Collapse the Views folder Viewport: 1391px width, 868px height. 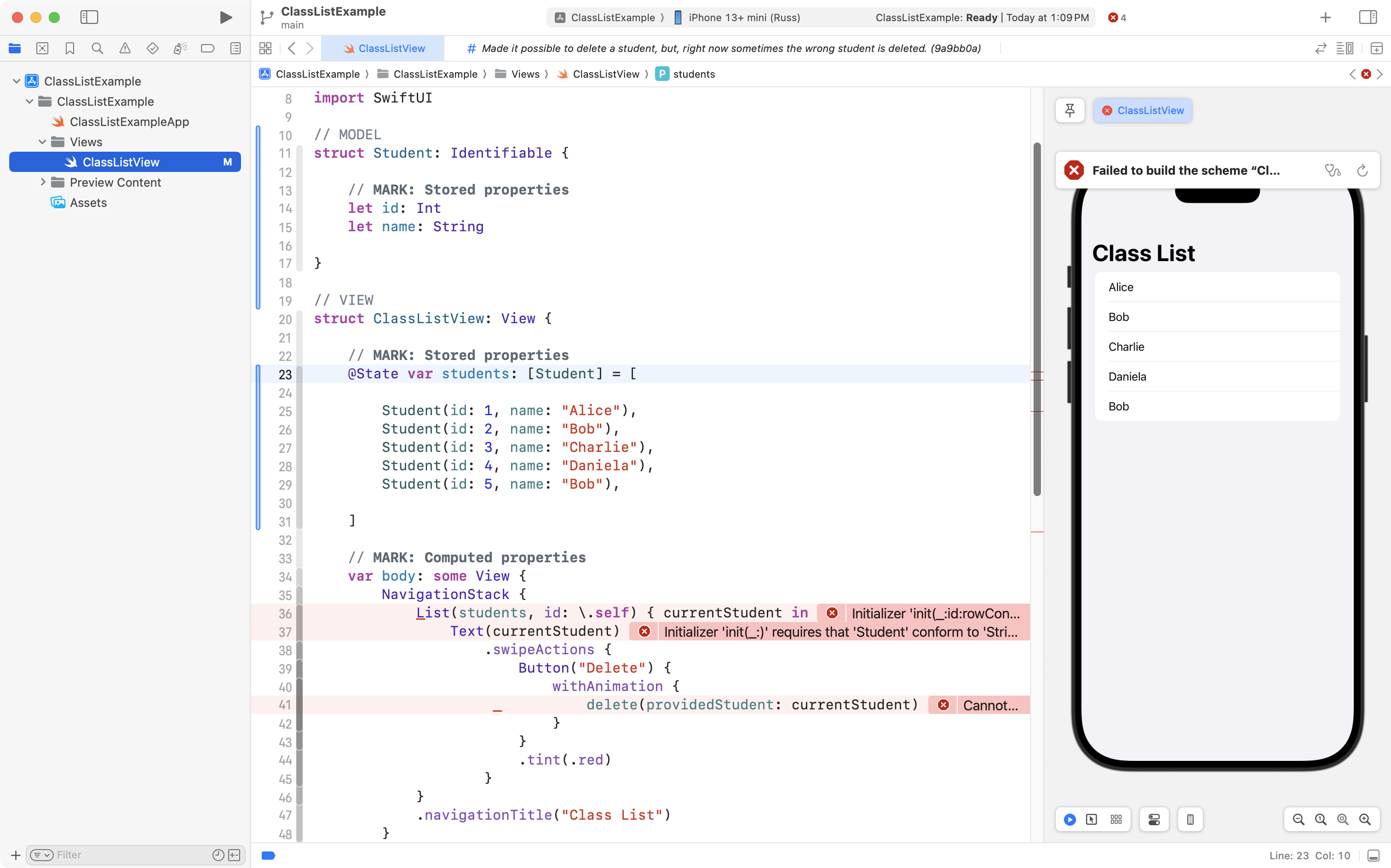[42, 142]
